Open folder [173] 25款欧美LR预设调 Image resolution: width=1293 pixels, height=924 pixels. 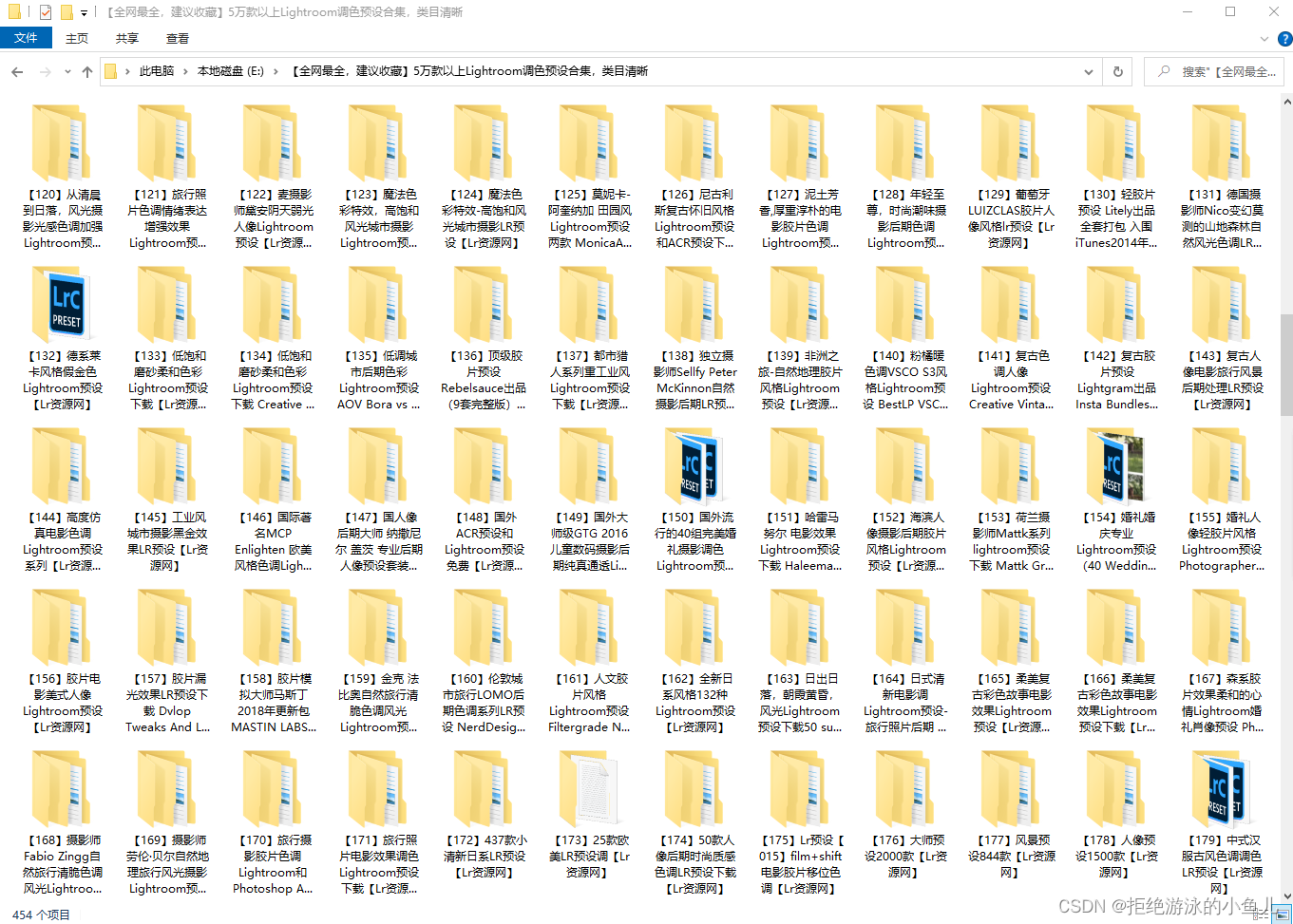[x=590, y=789]
